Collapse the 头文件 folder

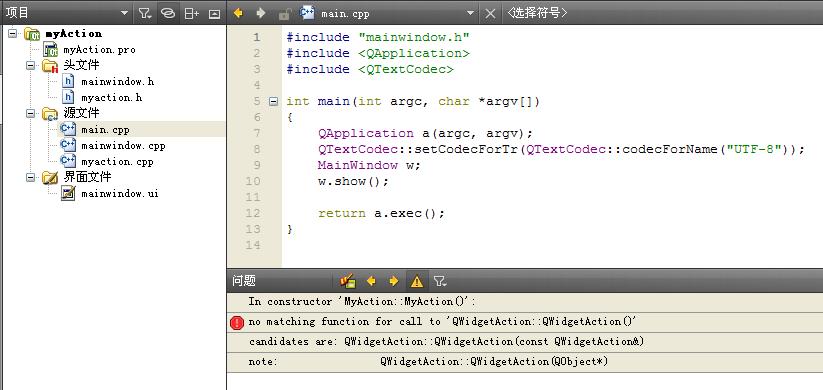point(31,66)
